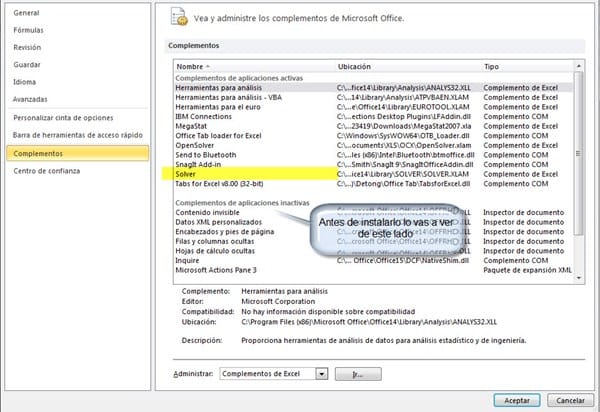The height and width of the screenshot is (412, 600).
Task: Open Centro de confianza settings
Action: click(x=47, y=171)
